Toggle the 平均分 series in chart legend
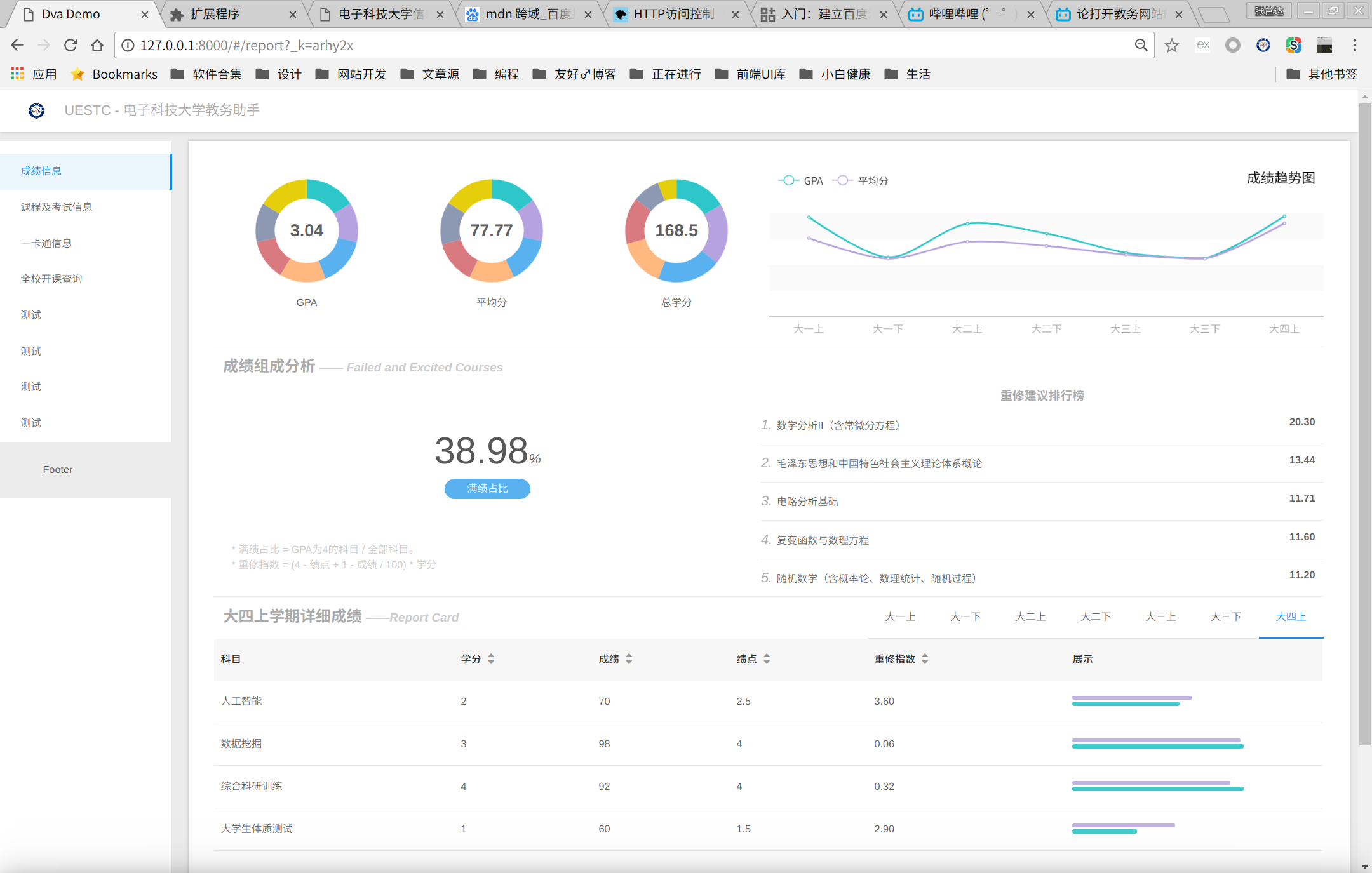The image size is (1372, 873). [861, 181]
